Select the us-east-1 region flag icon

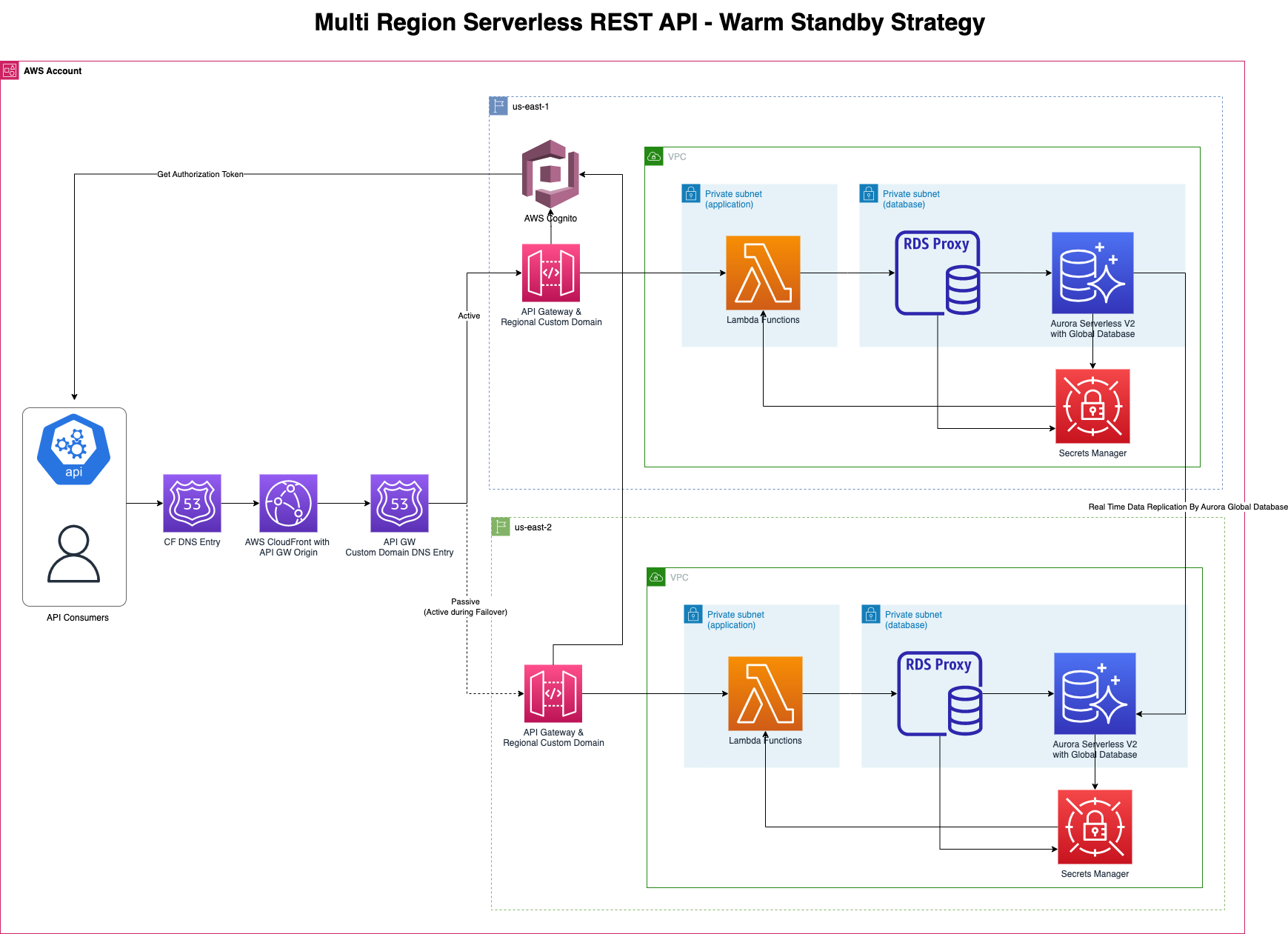[498, 106]
